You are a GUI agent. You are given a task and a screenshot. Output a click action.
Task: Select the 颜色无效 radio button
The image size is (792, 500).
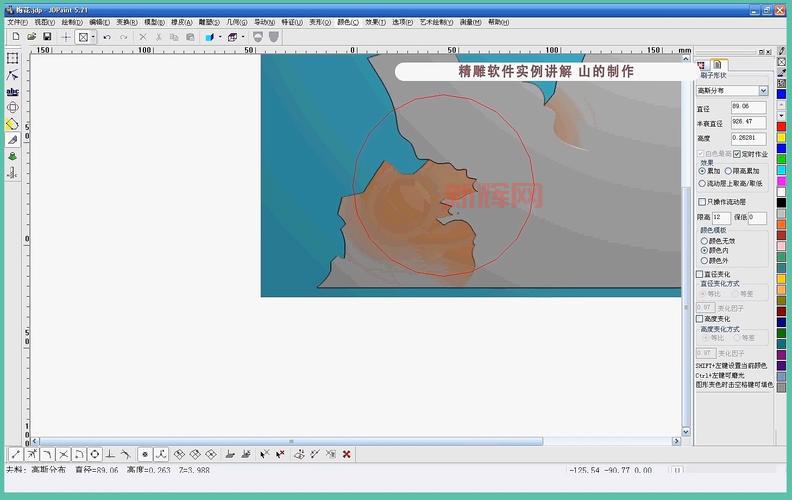703,241
